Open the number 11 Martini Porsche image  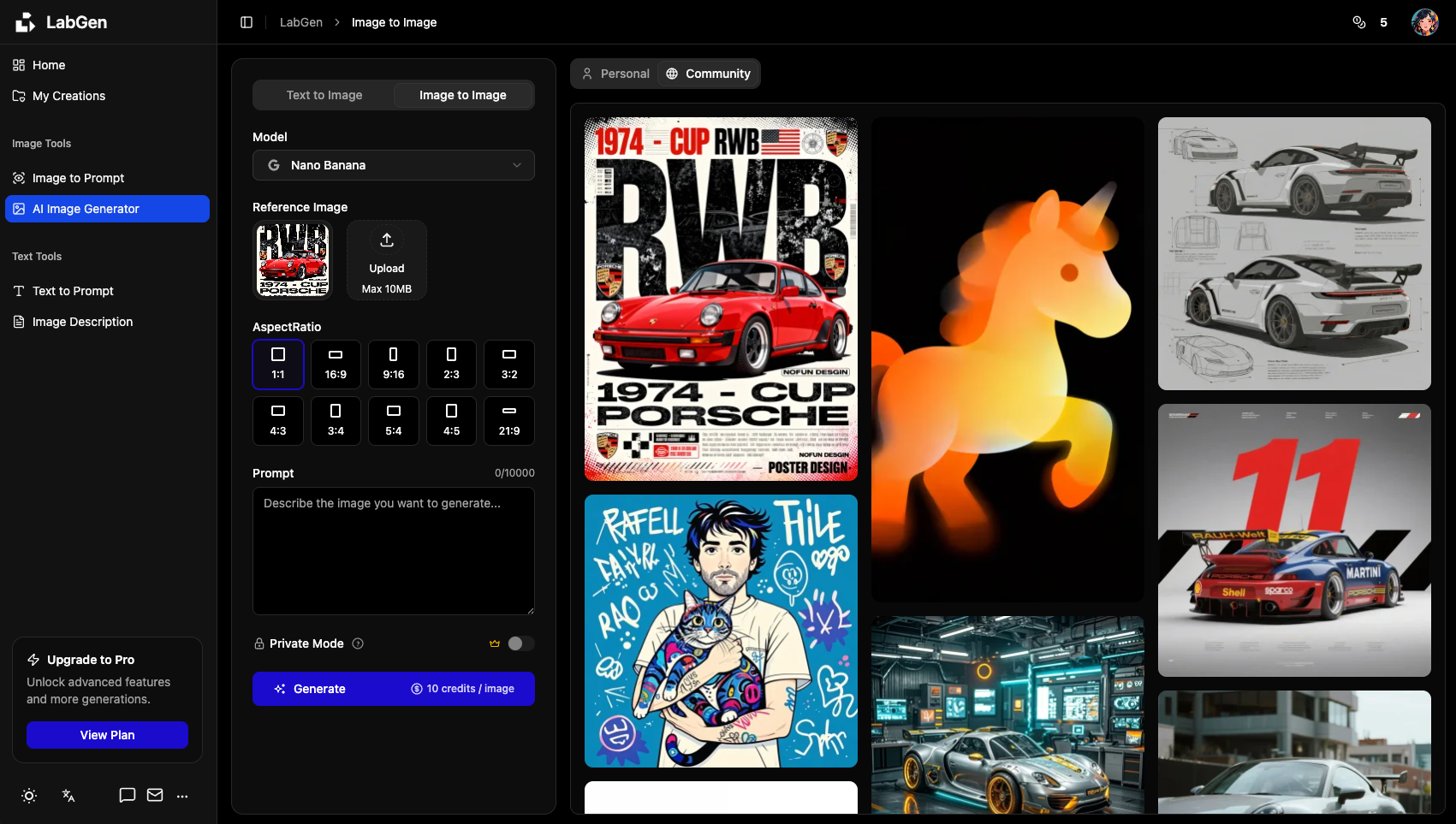tap(1294, 540)
